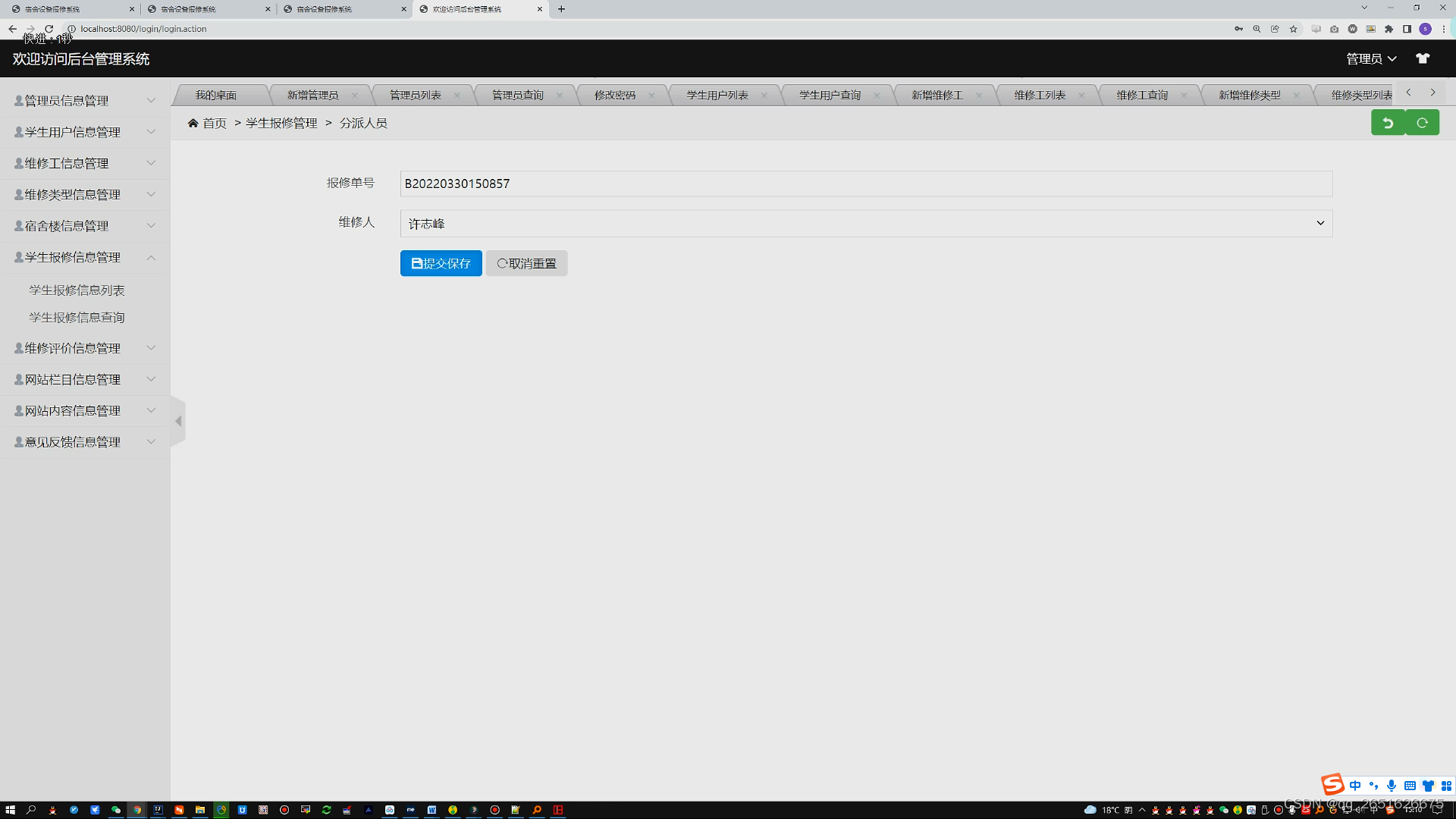The height and width of the screenshot is (819, 1456).
Task: Bookmark page with the star icon
Action: click(1294, 29)
